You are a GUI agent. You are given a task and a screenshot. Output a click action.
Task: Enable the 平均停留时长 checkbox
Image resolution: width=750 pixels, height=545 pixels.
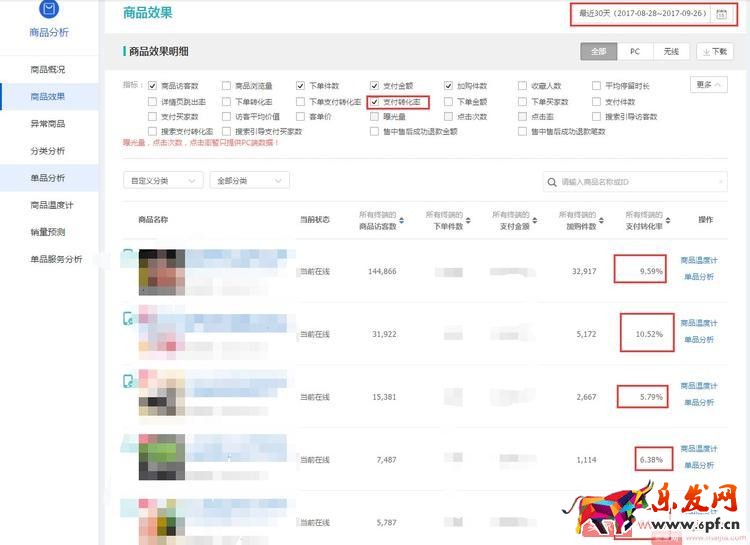tap(596, 86)
